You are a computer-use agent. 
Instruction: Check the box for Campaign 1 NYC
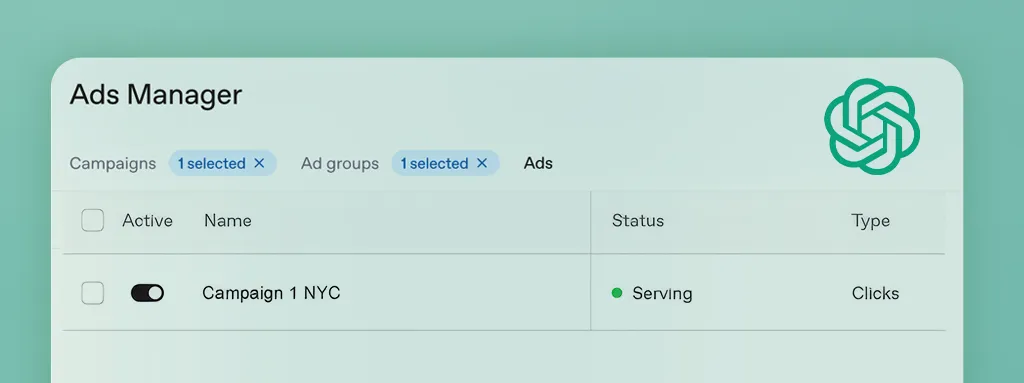pos(93,293)
